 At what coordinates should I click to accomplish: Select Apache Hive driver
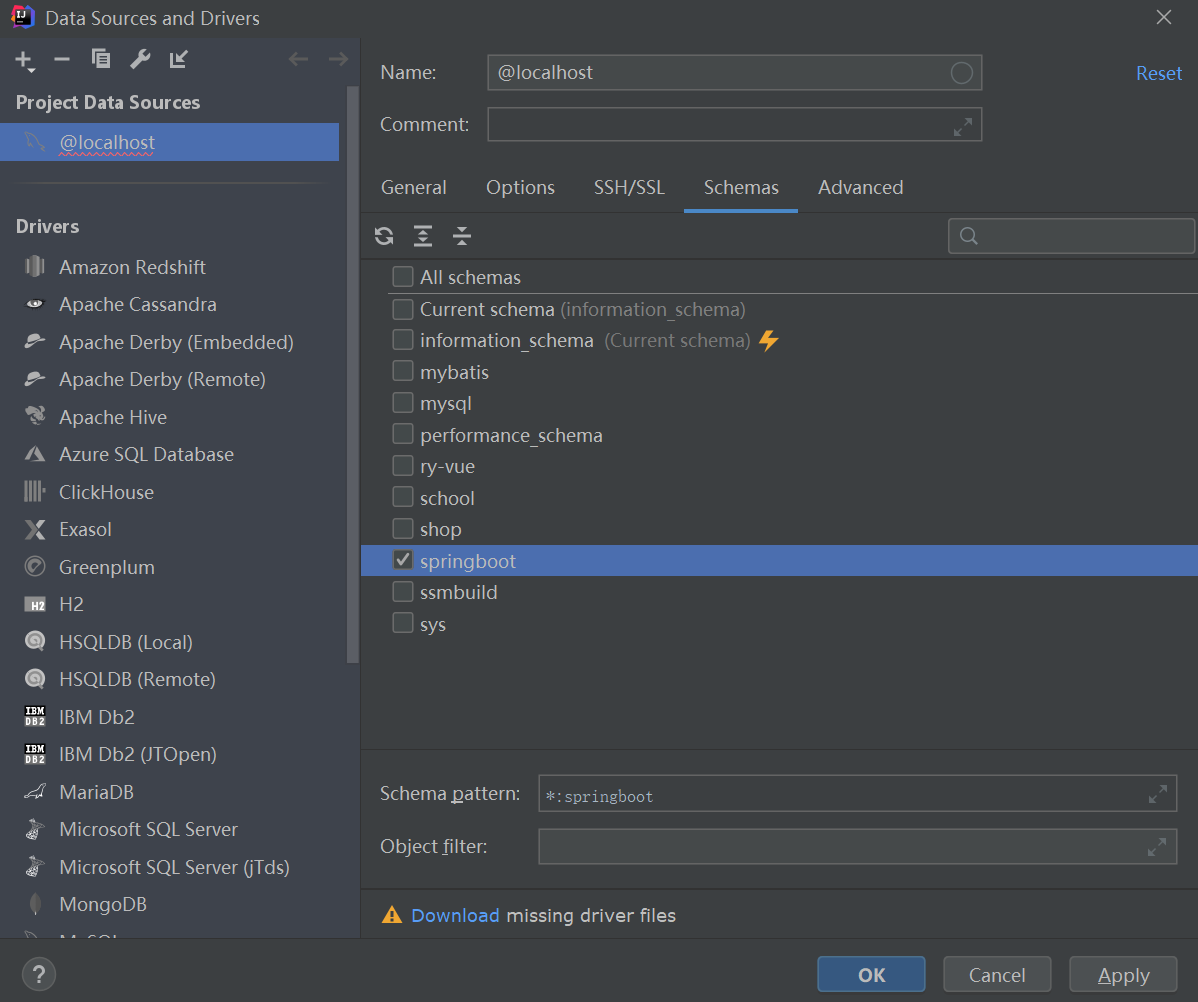[x=112, y=417]
